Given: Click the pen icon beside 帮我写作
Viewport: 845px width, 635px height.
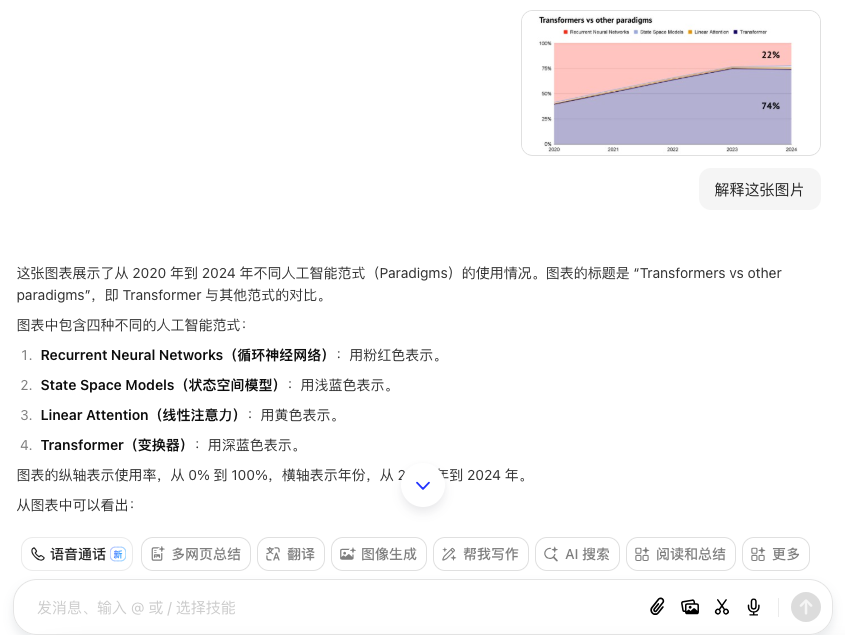Looking at the screenshot, I should [449, 554].
